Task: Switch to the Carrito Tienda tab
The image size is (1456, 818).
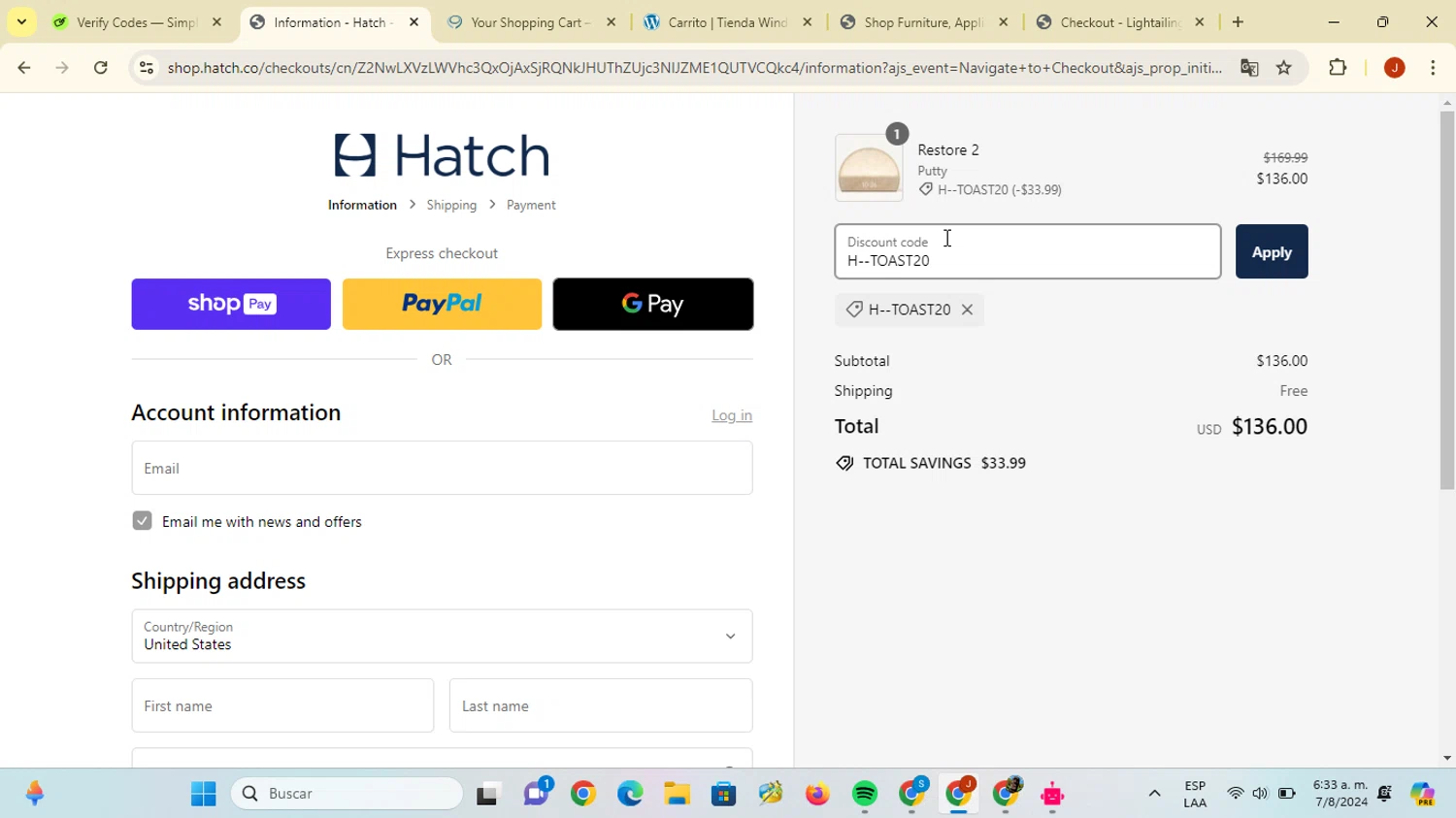Action: (727, 22)
